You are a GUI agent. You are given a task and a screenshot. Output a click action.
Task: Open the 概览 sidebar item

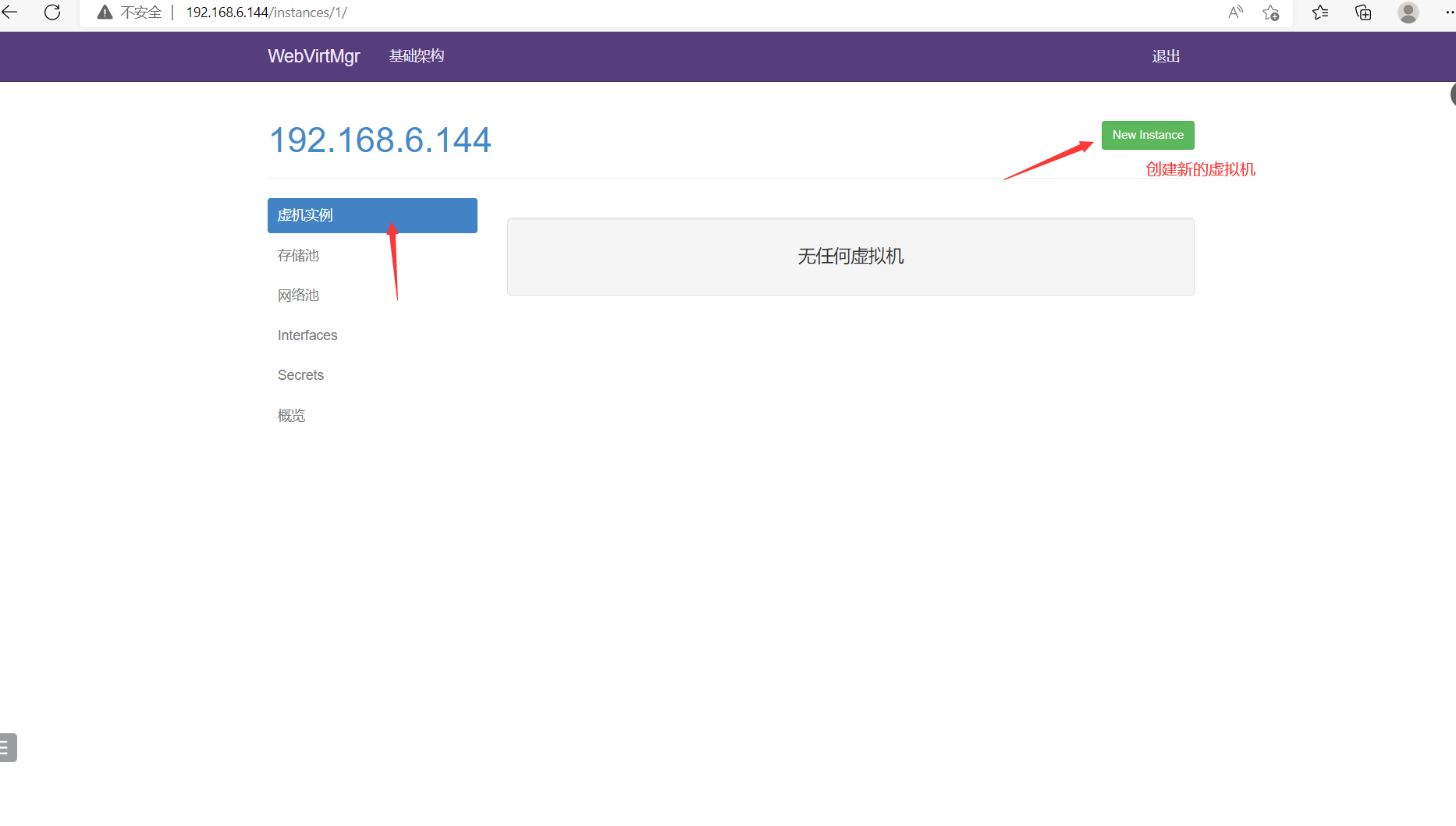291,416
